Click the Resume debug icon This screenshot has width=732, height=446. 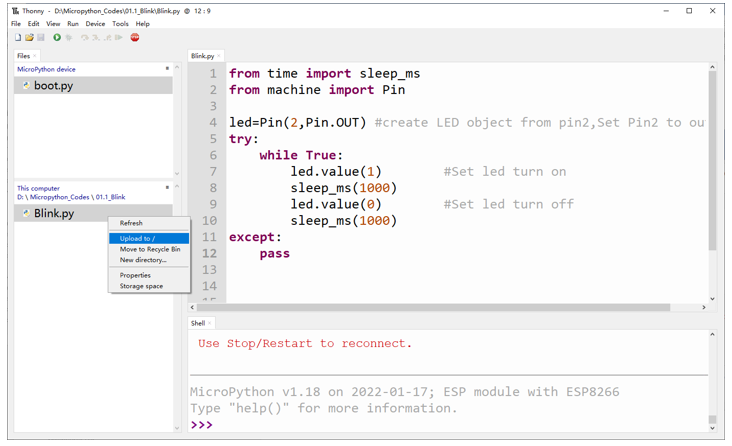coord(119,37)
